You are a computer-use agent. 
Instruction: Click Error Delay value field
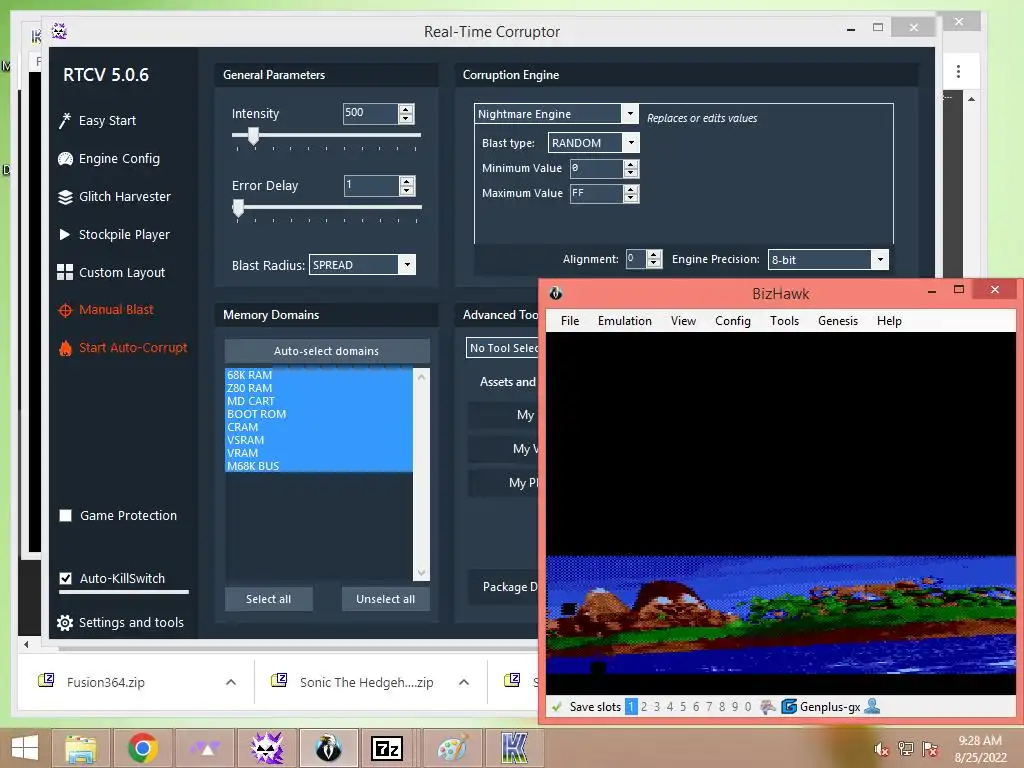[371, 185]
